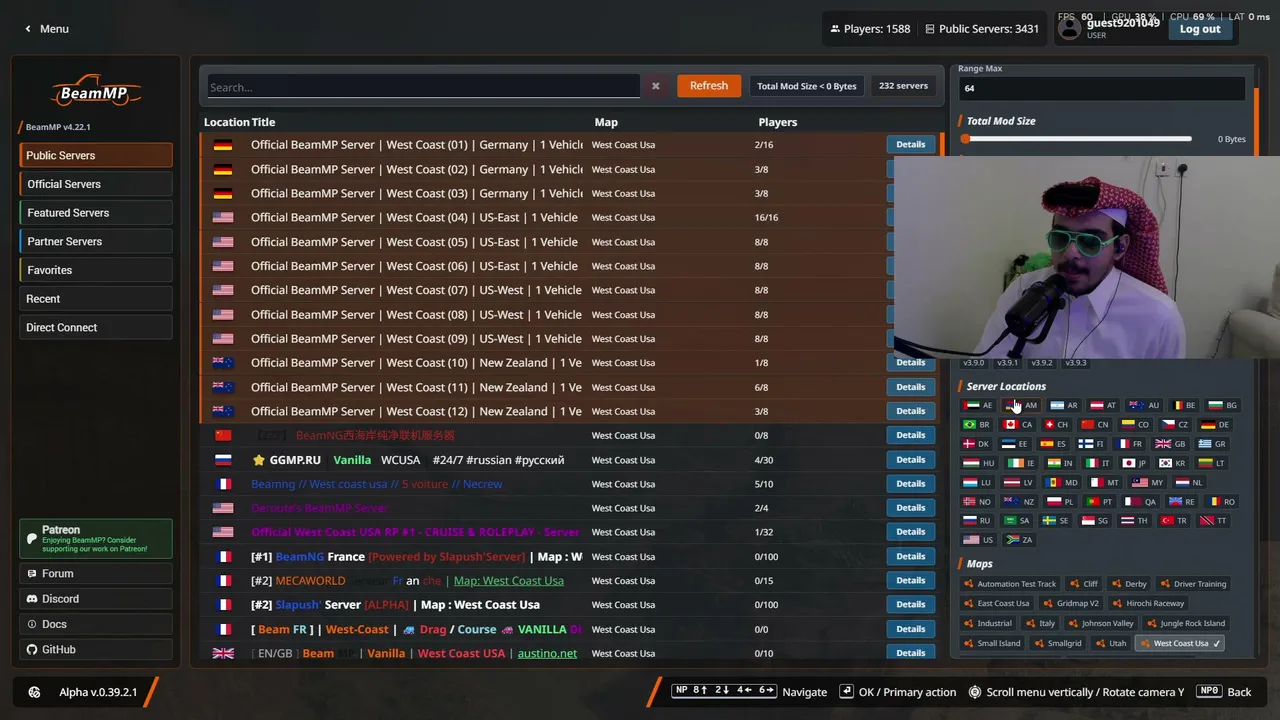The width and height of the screenshot is (1280, 720).
Task: Switch to Featured Servers
Action: [96, 213]
